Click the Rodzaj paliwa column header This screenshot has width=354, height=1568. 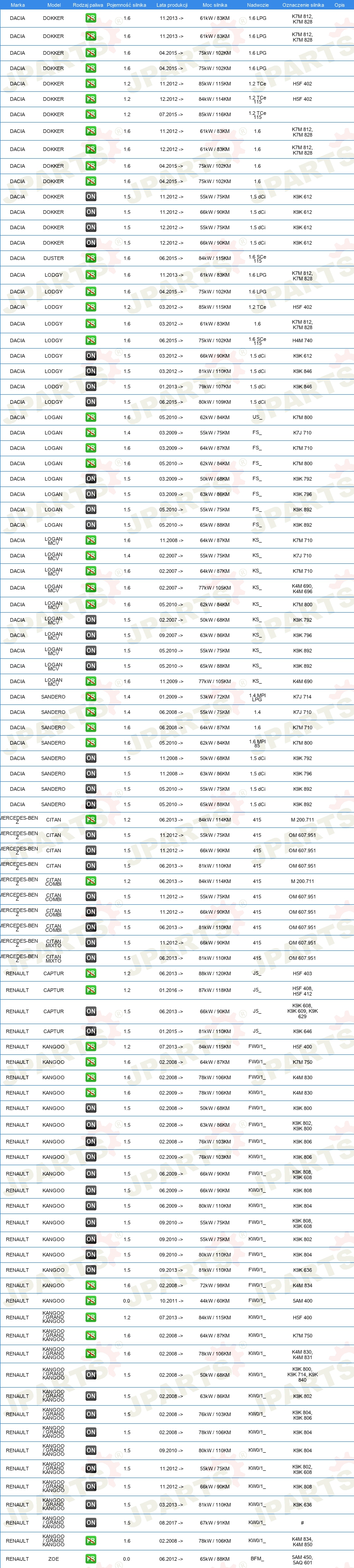point(88,5)
